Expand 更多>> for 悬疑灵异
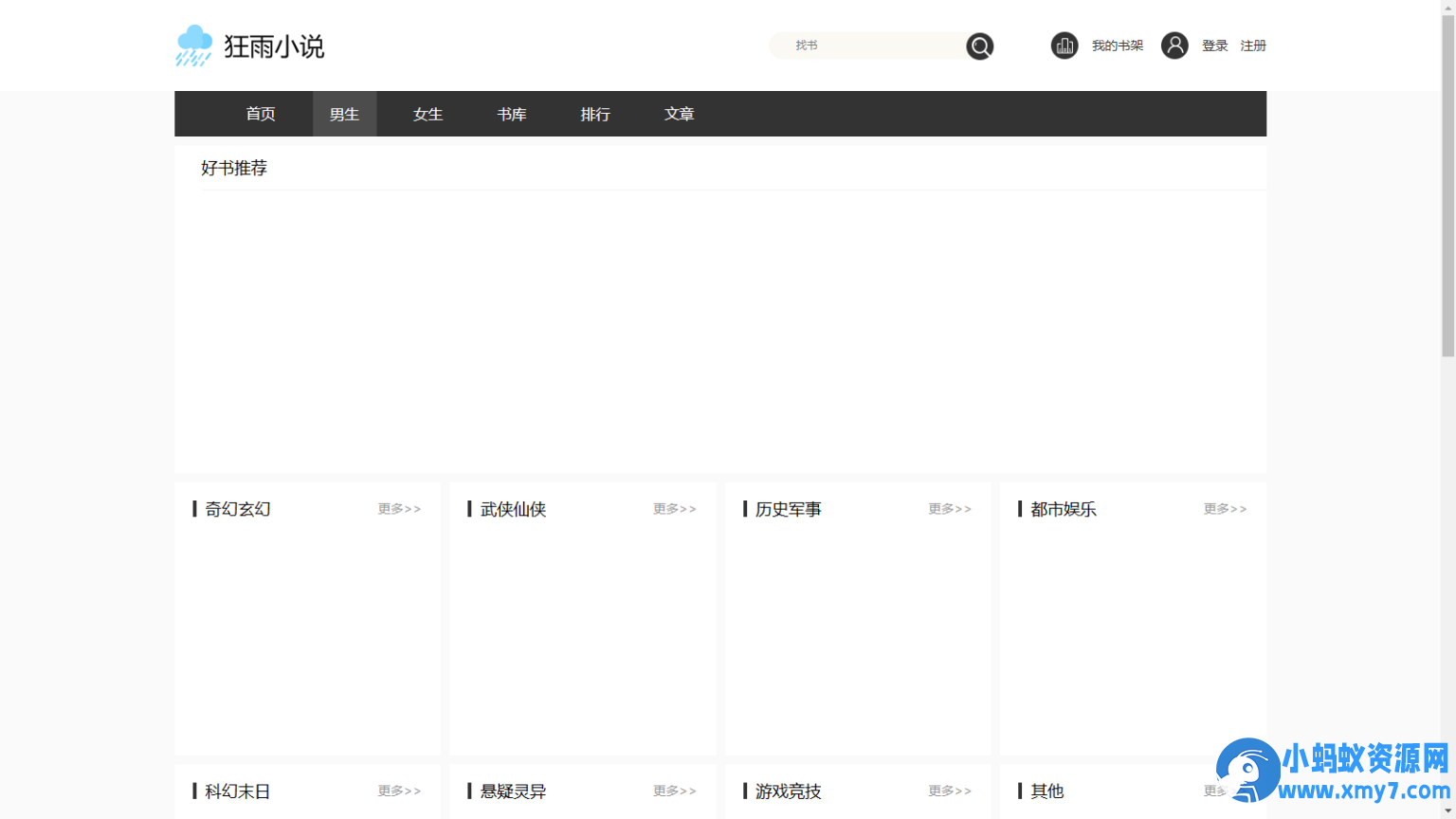 click(x=674, y=791)
